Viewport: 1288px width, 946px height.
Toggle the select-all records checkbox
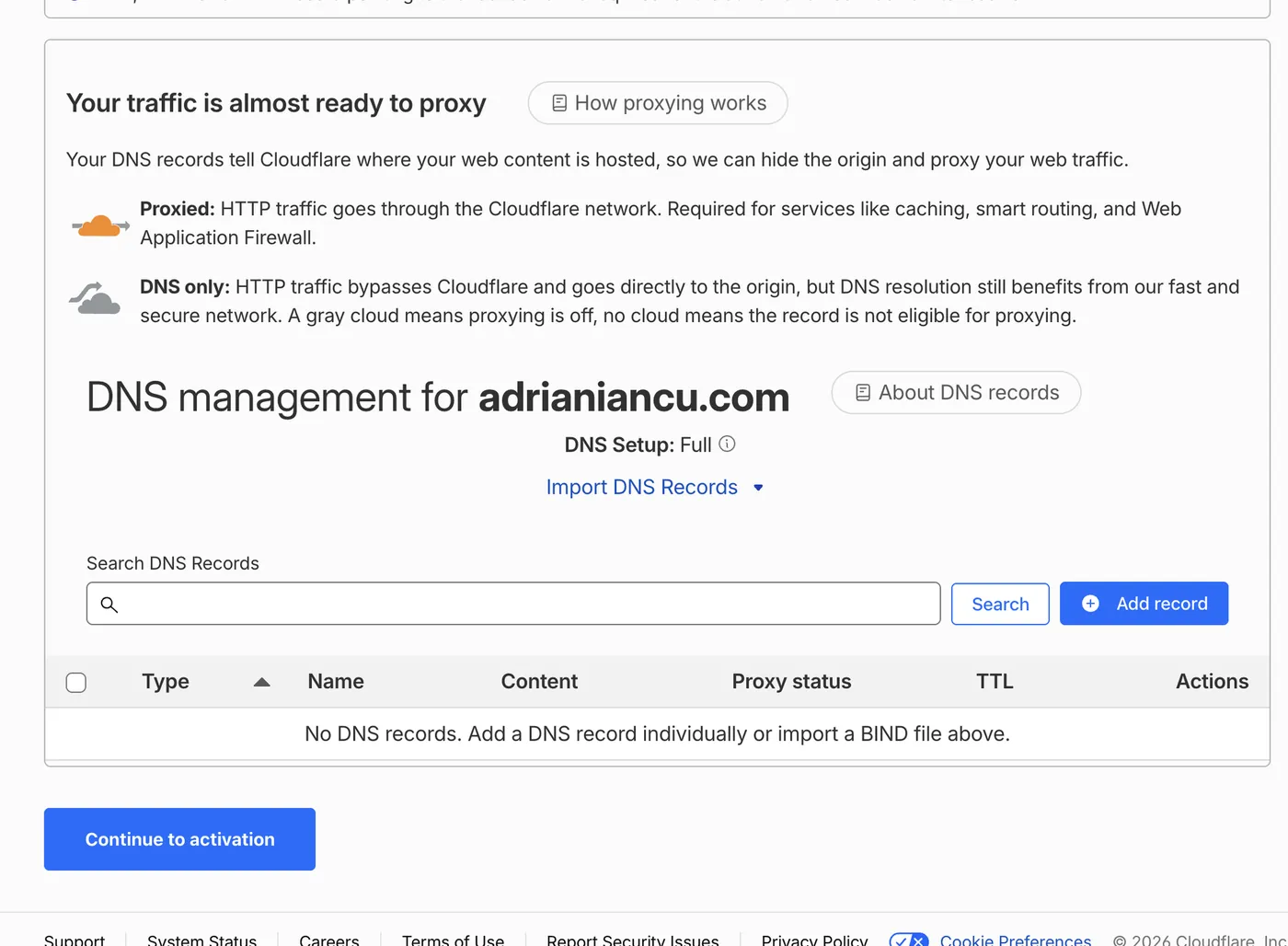[76, 682]
